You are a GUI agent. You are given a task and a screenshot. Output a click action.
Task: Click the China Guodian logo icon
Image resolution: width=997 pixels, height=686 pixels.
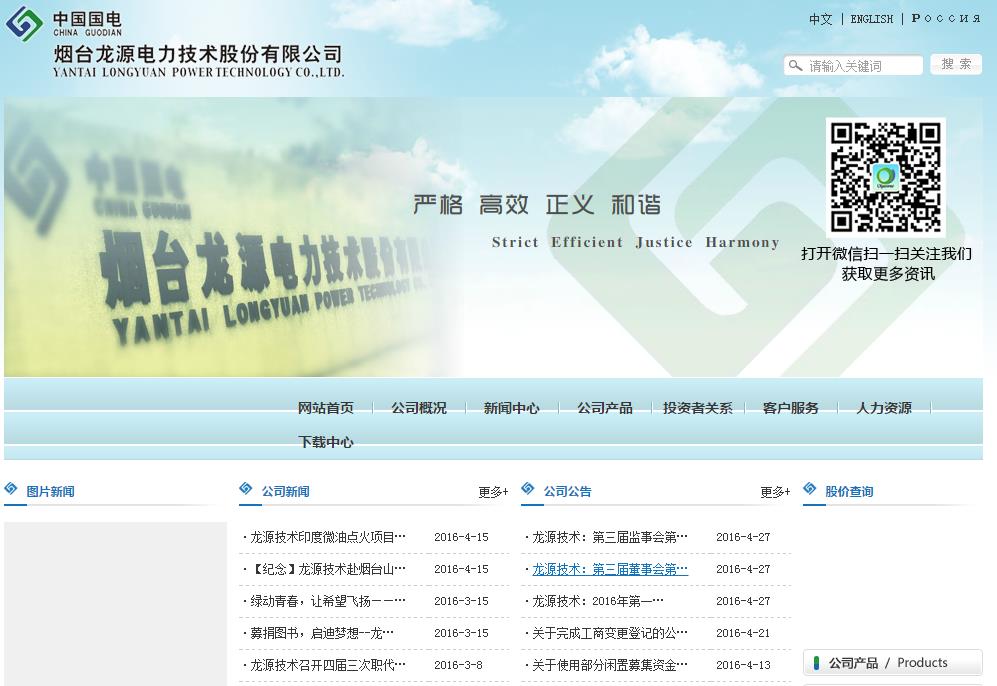[24, 24]
